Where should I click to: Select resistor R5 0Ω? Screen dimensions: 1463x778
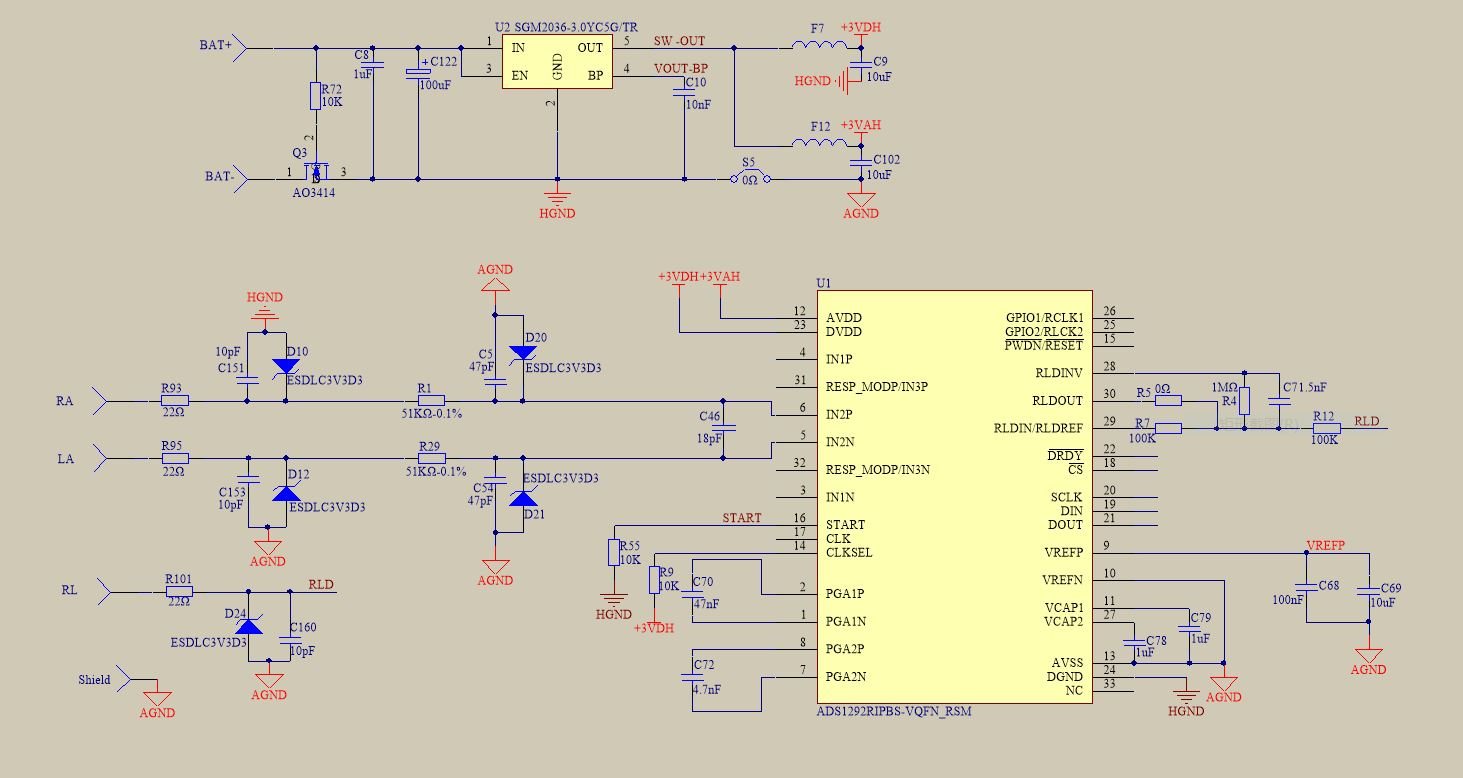pos(1168,401)
